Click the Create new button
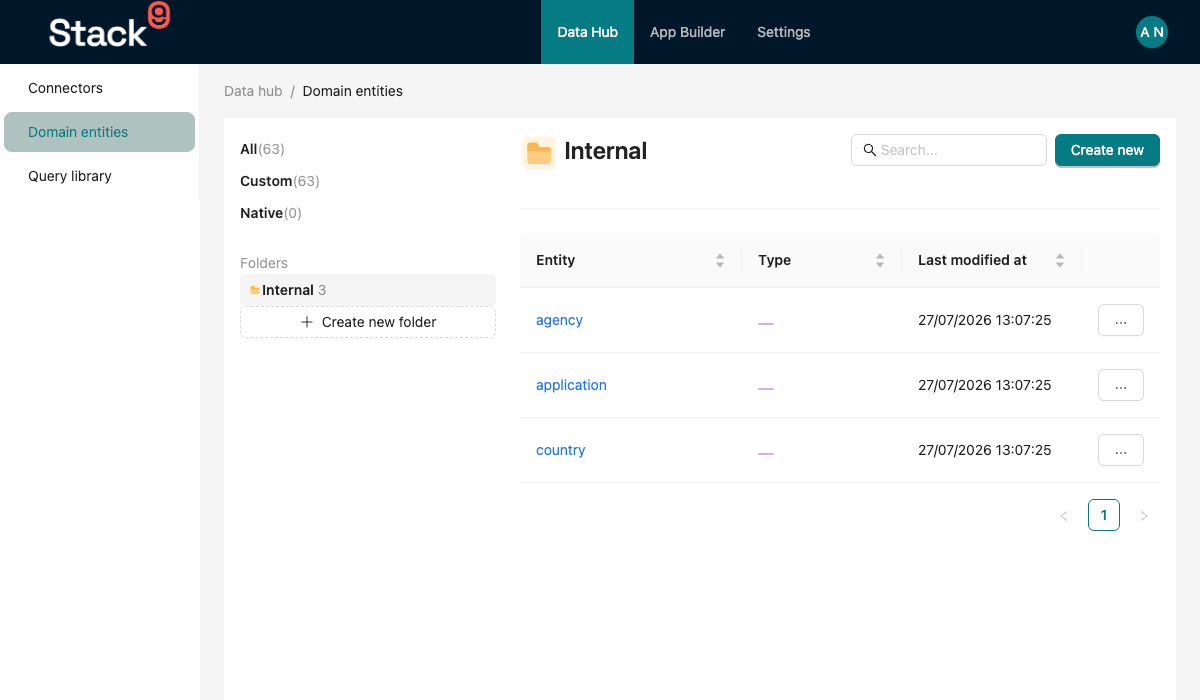Viewport: 1200px width, 700px height. (x=1107, y=150)
